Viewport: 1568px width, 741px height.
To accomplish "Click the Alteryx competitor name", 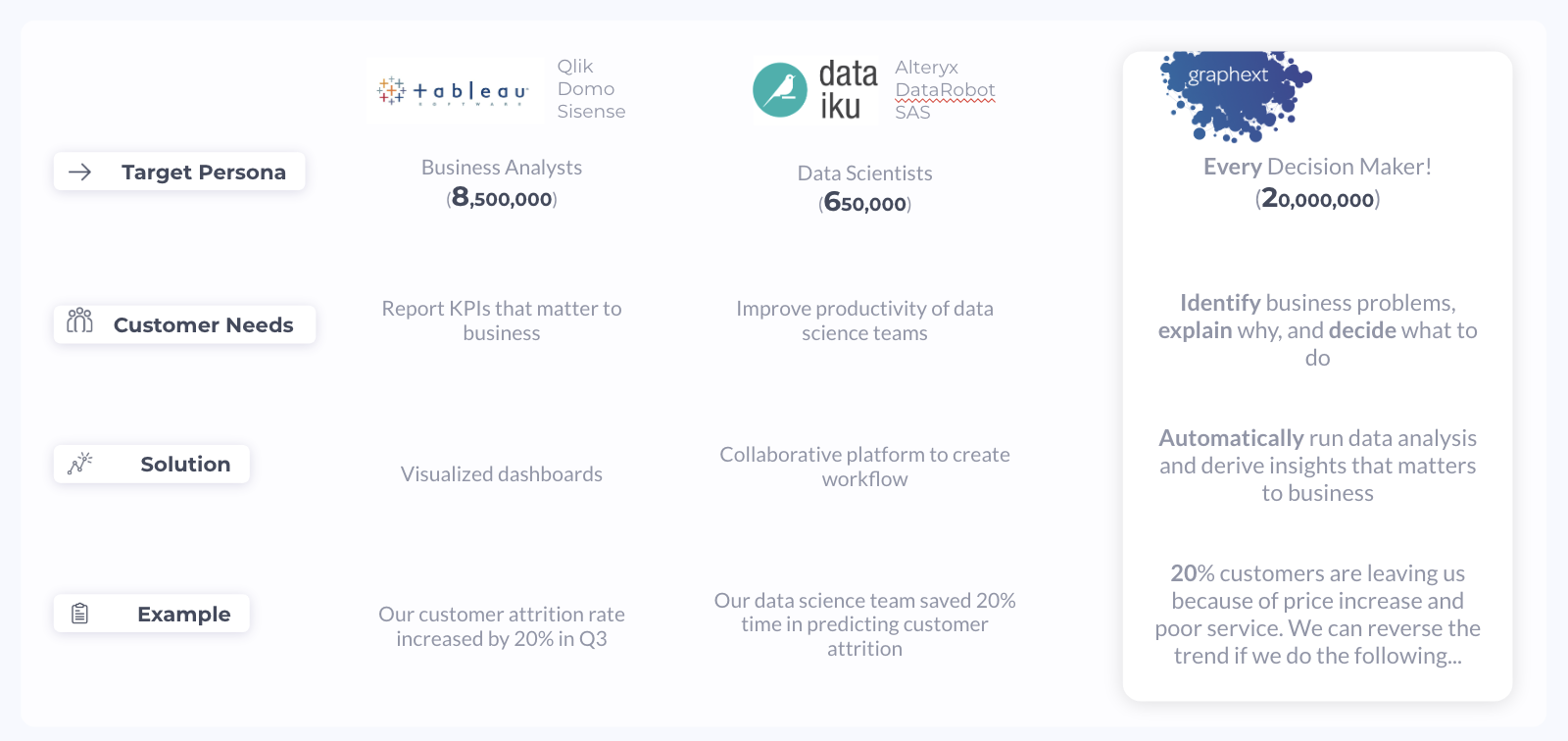I will (x=926, y=68).
